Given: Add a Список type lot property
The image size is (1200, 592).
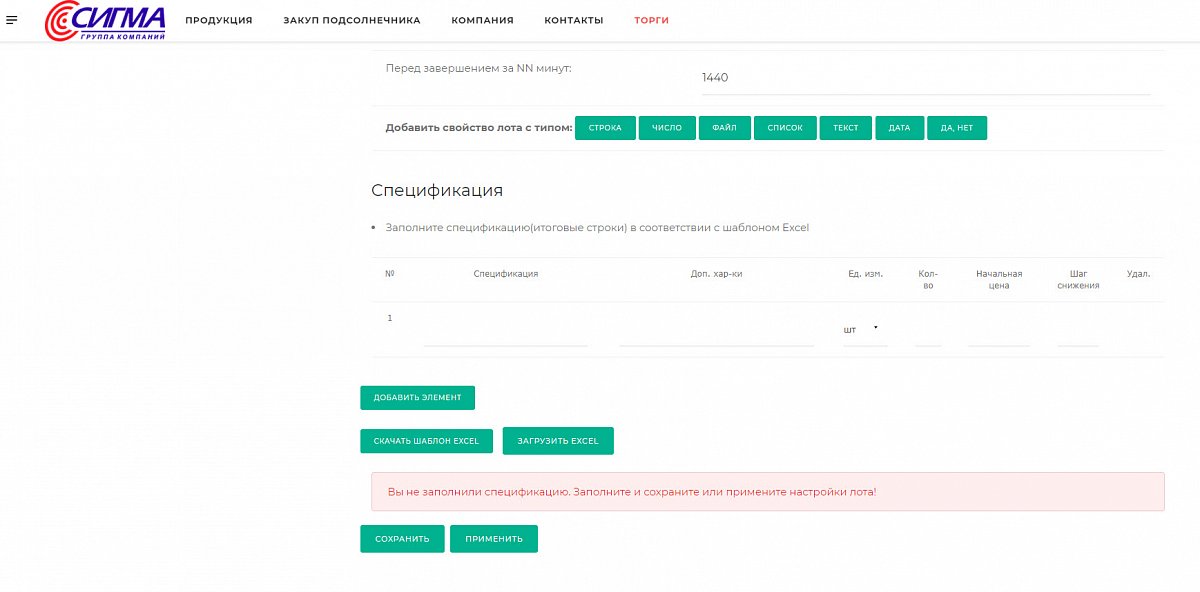Looking at the screenshot, I should [785, 128].
